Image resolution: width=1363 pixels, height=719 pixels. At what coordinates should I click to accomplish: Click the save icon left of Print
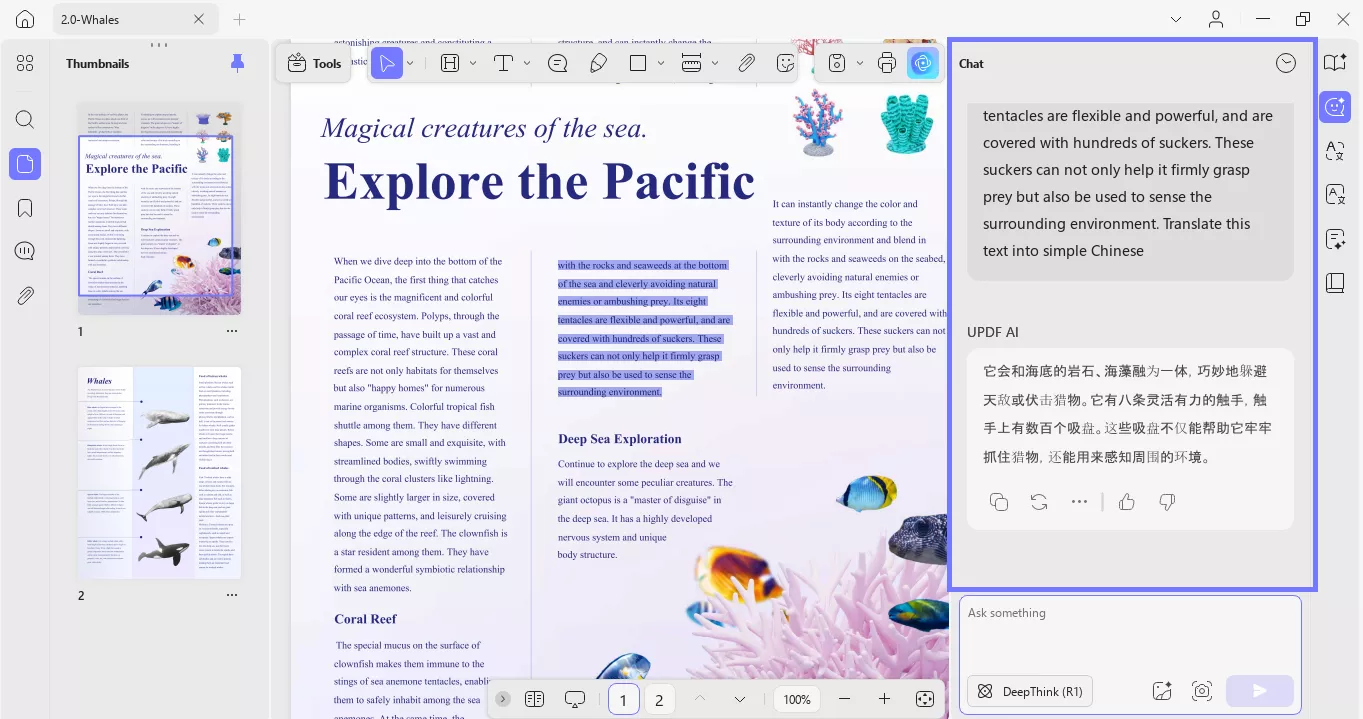point(838,63)
